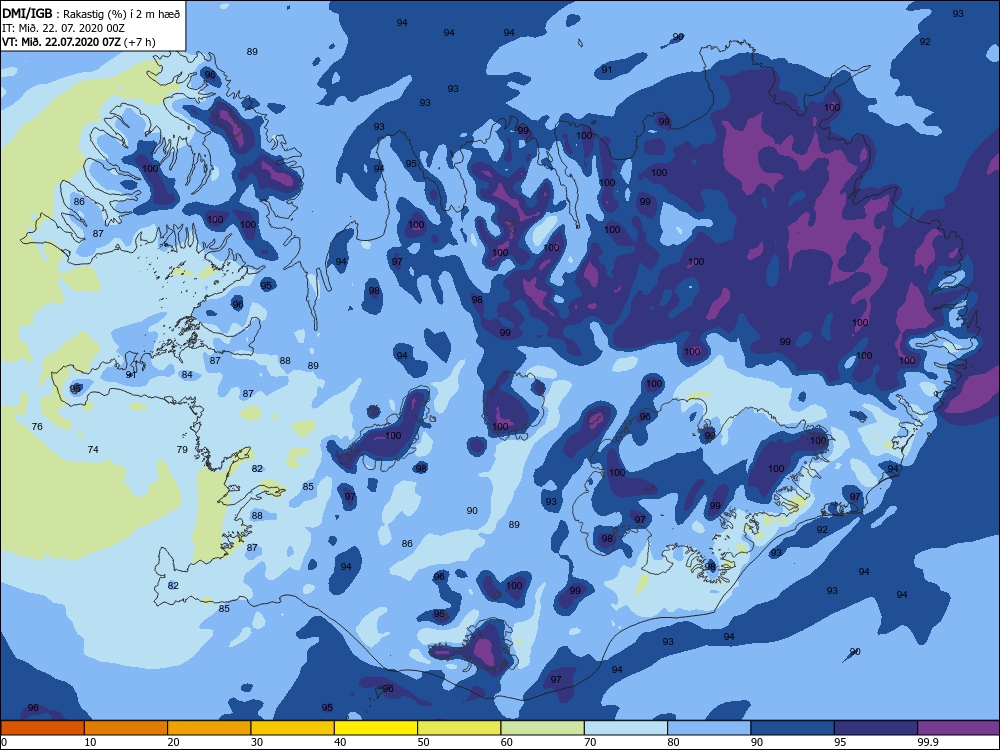Click the initial time line 'IT: Mið. 22. 07. 2020 00Z'
The image size is (1000, 750).
point(63,28)
